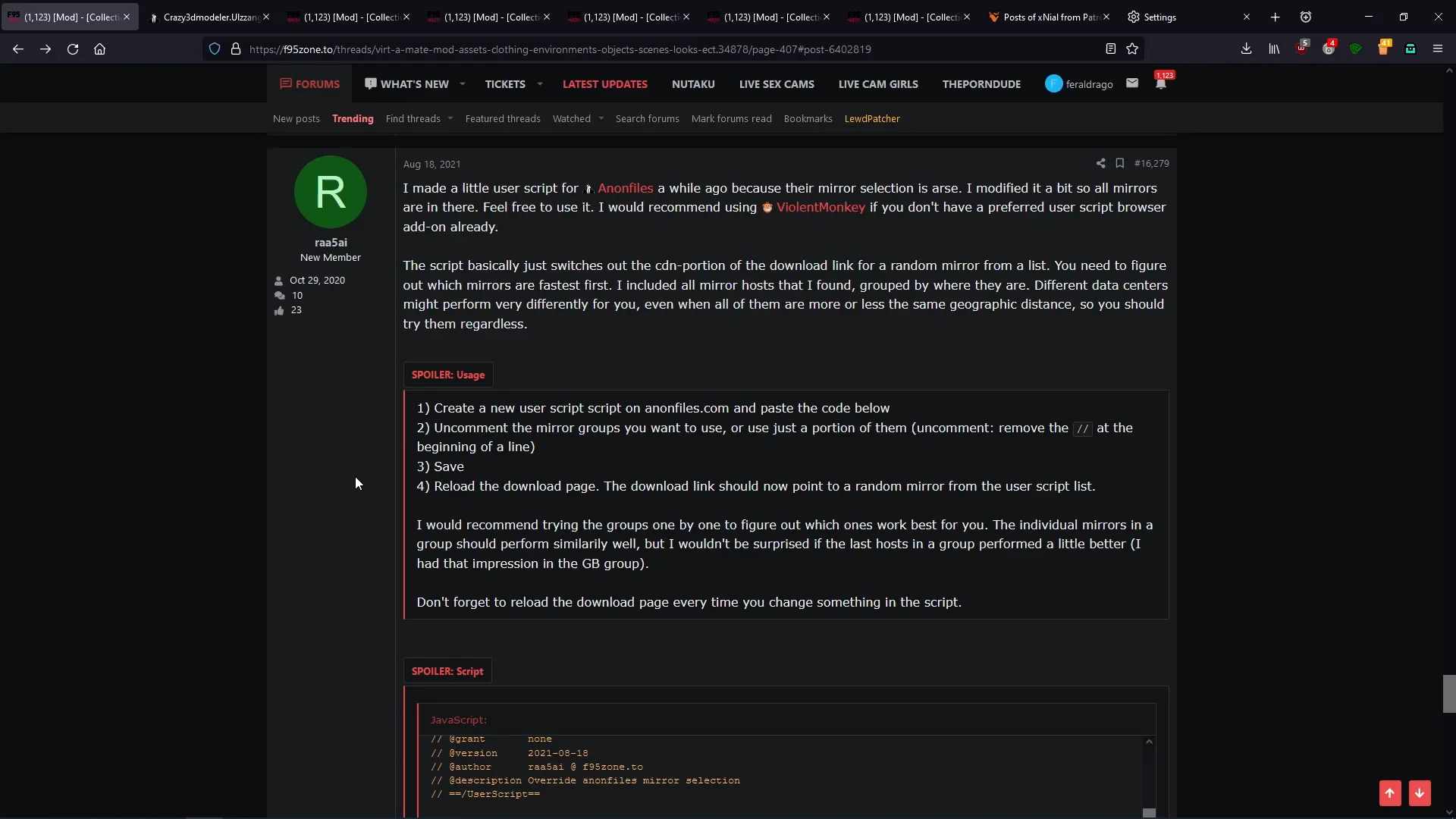Image resolution: width=1456 pixels, height=819 pixels.
Task: Expand the Tickets dropdown arrow
Action: point(540,84)
